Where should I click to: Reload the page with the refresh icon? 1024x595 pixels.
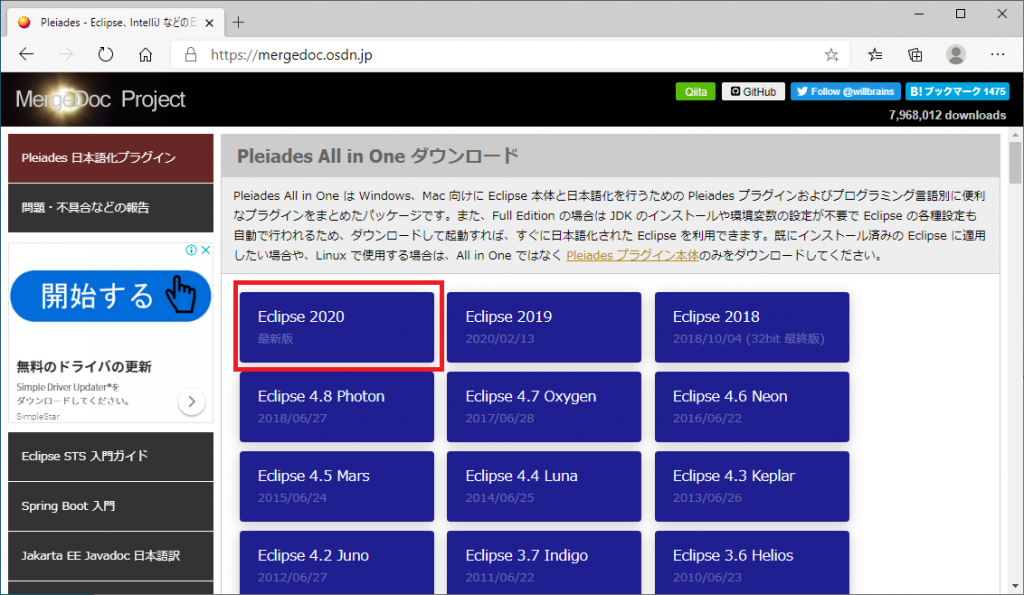105,54
